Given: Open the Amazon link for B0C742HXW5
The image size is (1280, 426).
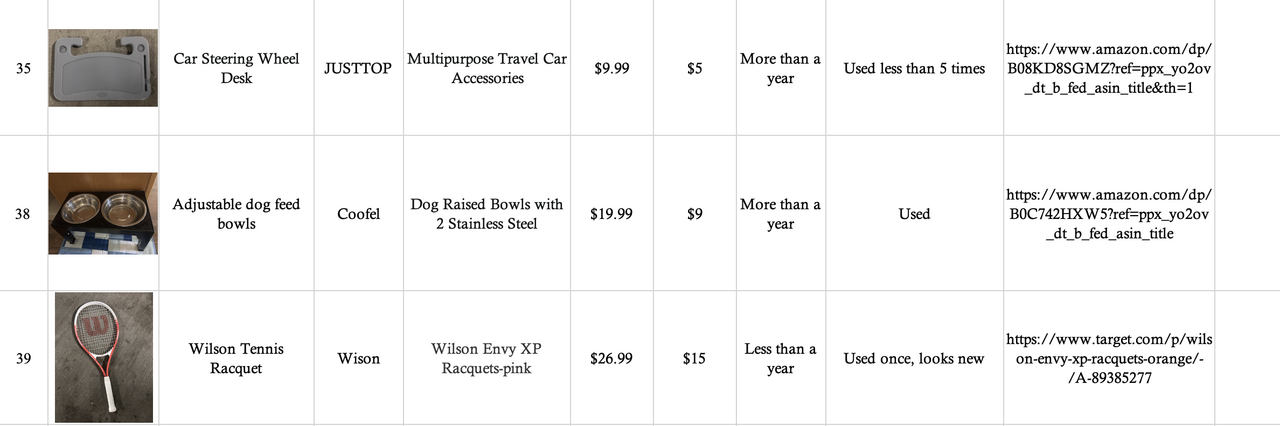Looking at the screenshot, I should (x=1109, y=214).
